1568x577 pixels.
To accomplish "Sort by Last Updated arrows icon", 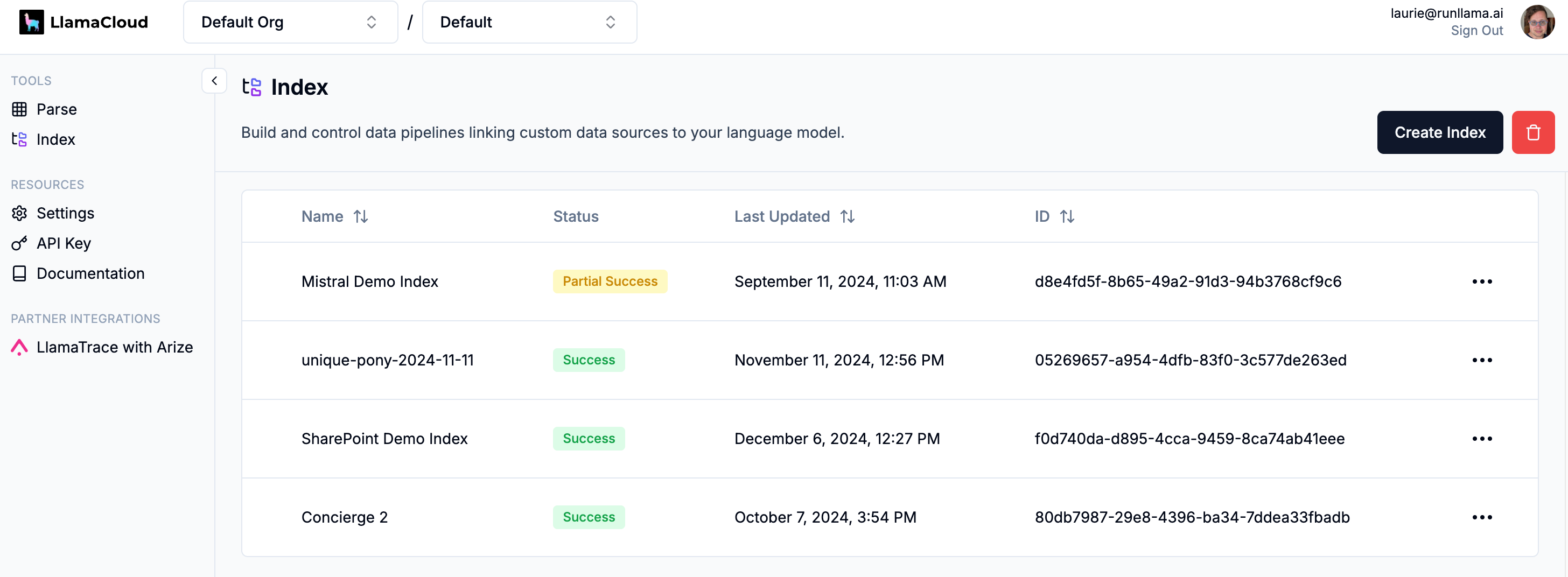I will [848, 217].
